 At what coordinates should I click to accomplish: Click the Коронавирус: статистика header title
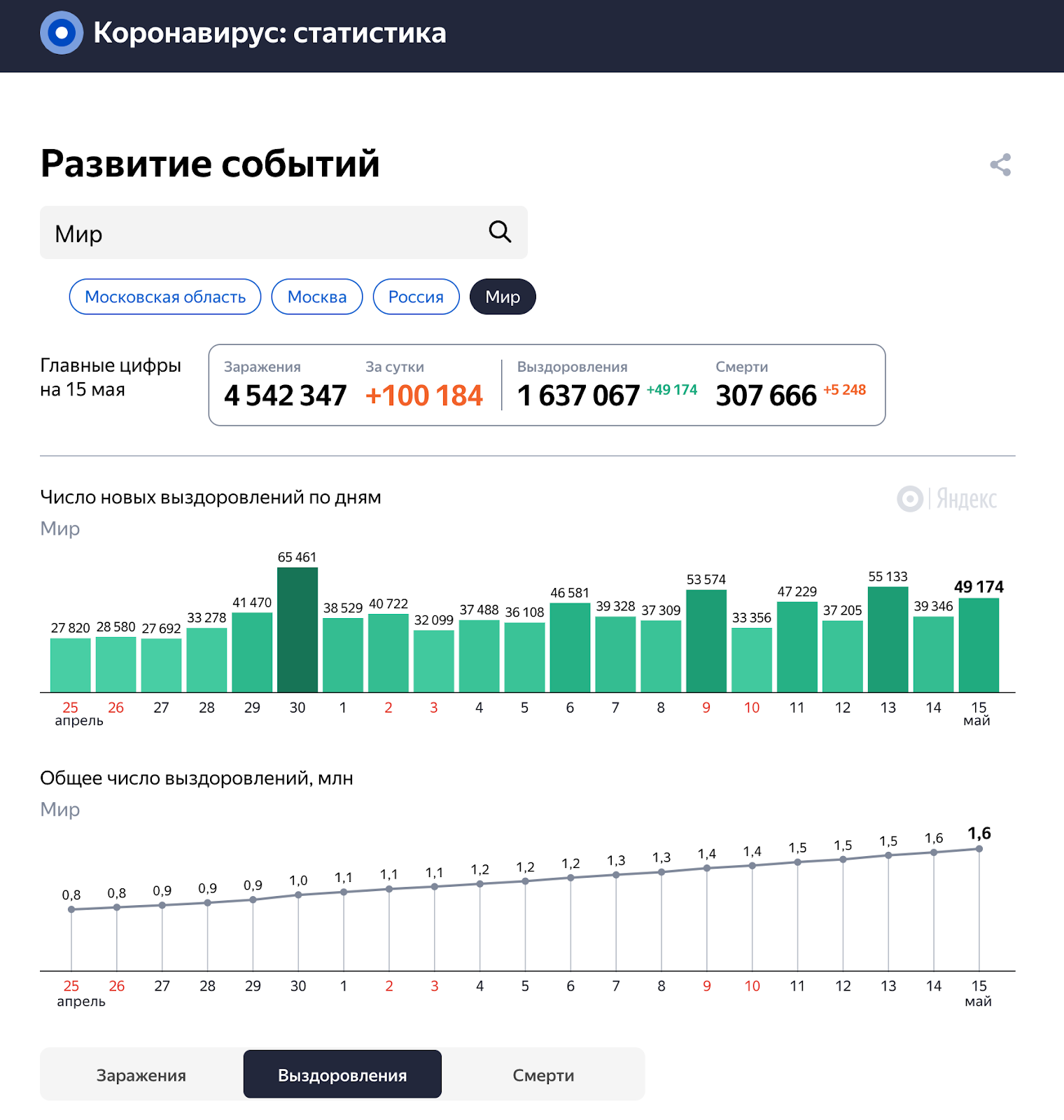pos(269,33)
